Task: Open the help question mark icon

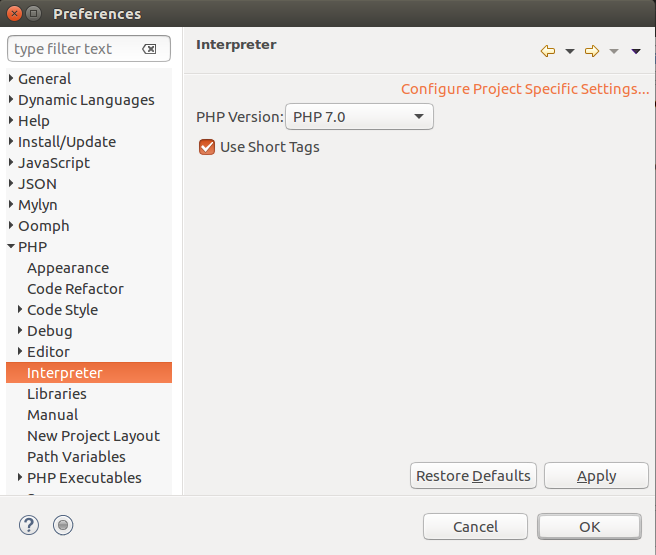Action: tap(29, 525)
